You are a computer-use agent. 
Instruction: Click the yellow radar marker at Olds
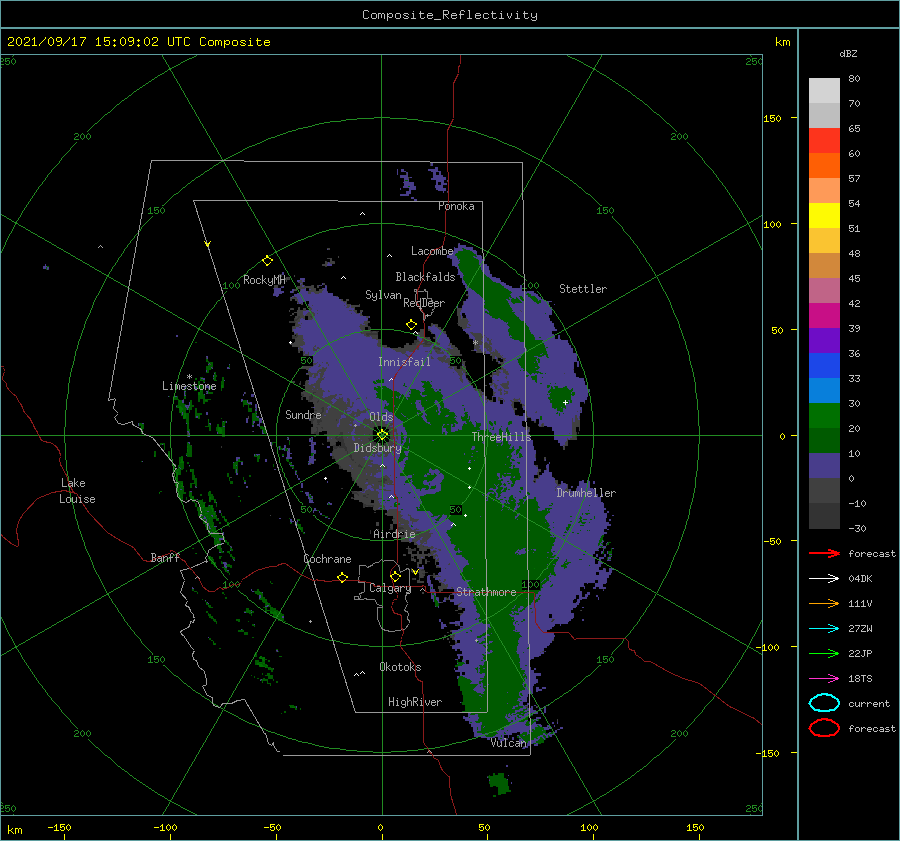pyautogui.click(x=382, y=435)
